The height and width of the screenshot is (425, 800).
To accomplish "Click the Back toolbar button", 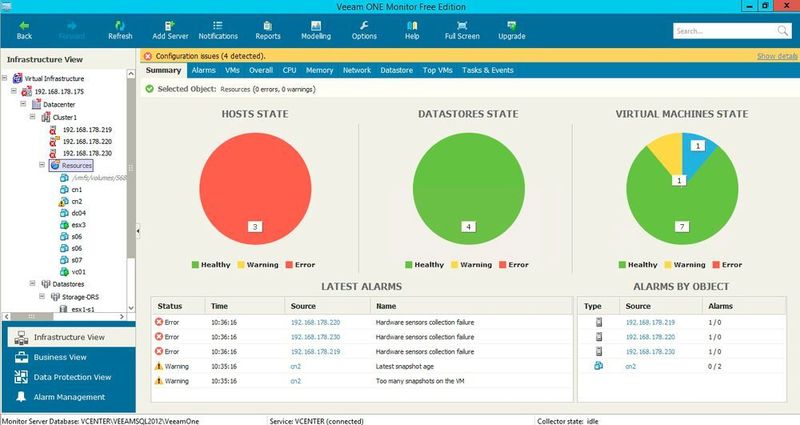I will 24,31.
